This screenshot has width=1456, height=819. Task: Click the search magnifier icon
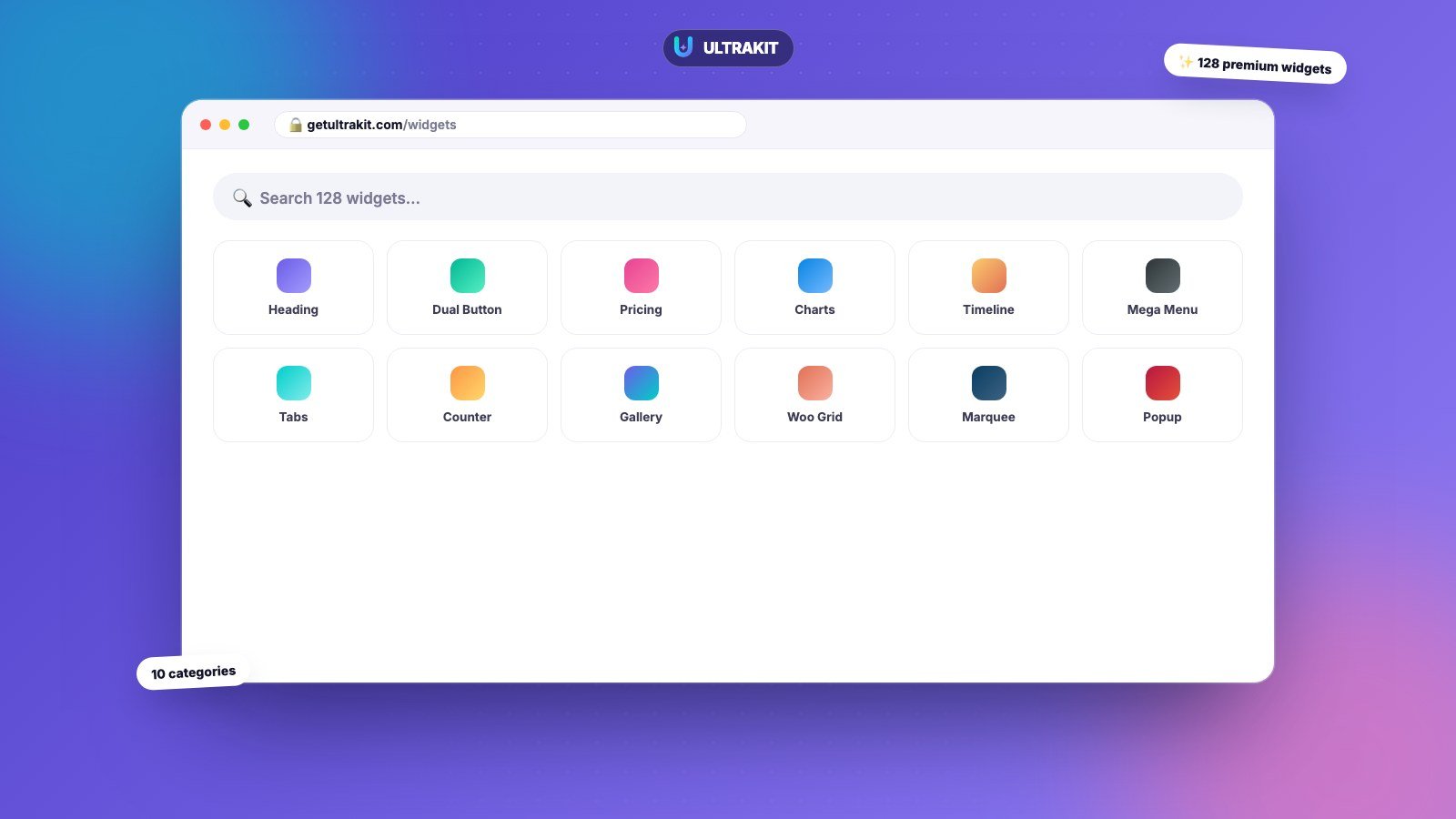(242, 198)
